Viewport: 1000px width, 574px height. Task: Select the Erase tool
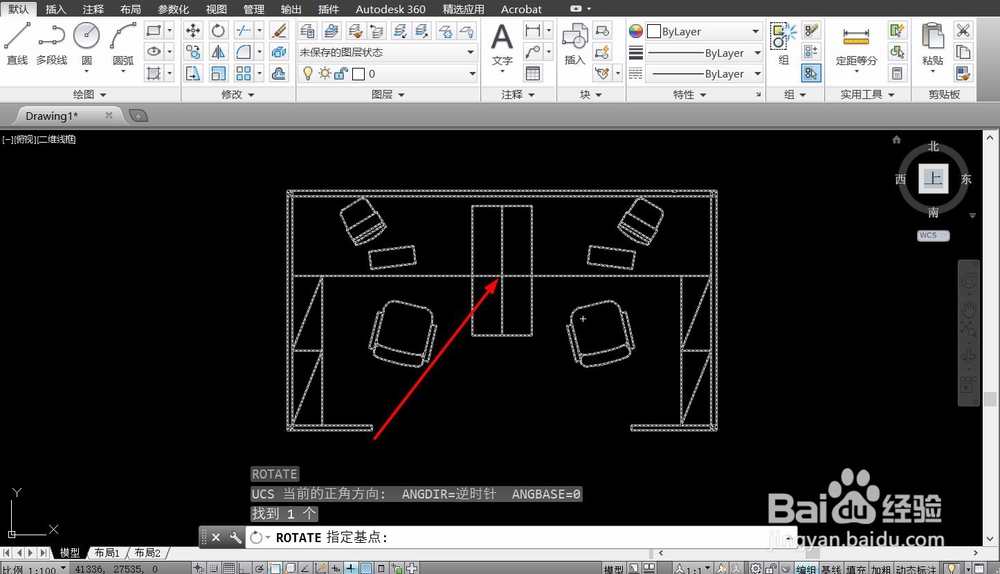[279, 31]
